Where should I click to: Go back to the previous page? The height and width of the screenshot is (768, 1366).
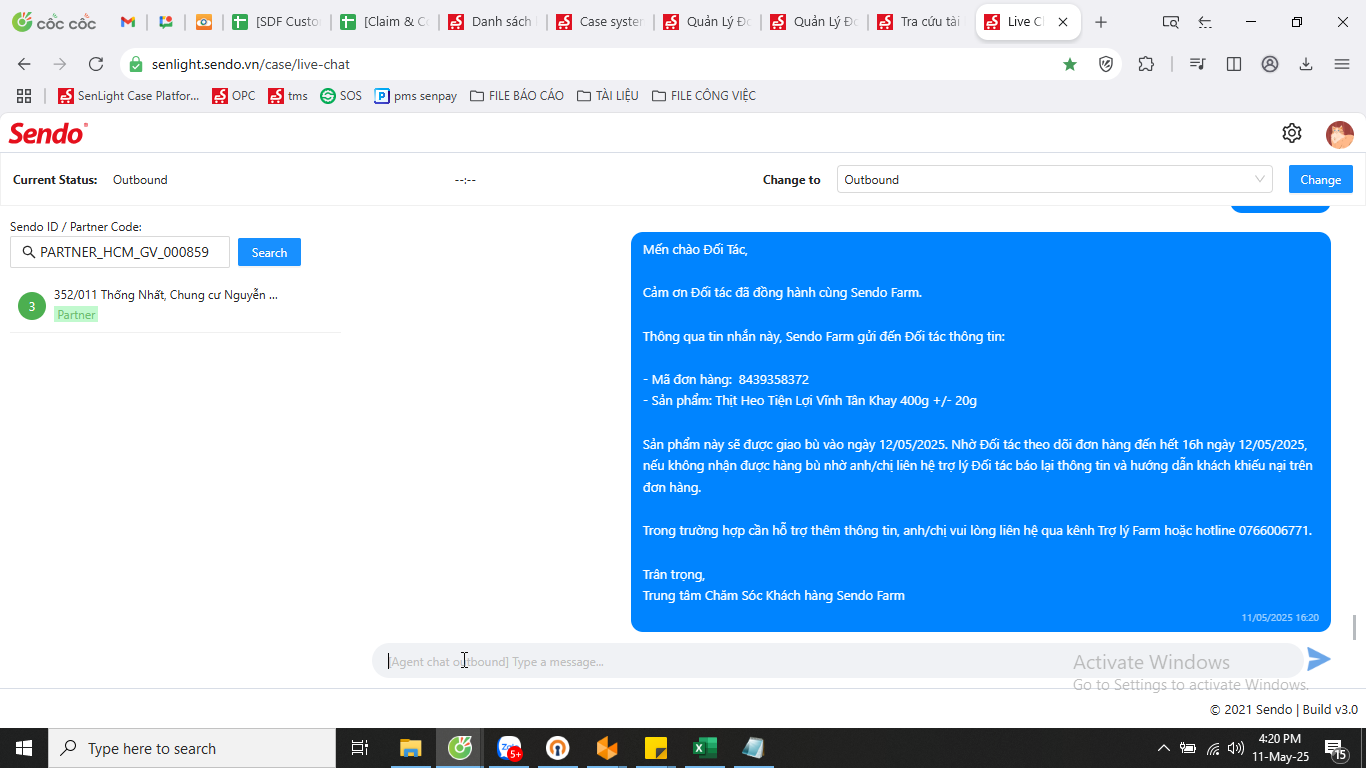(24, 64)
